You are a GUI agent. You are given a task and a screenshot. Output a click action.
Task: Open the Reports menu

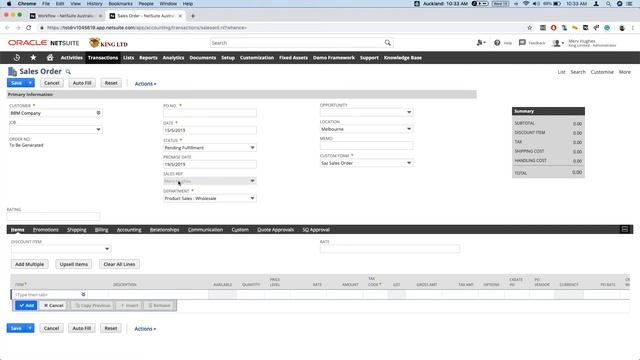[x=148, y=58]
